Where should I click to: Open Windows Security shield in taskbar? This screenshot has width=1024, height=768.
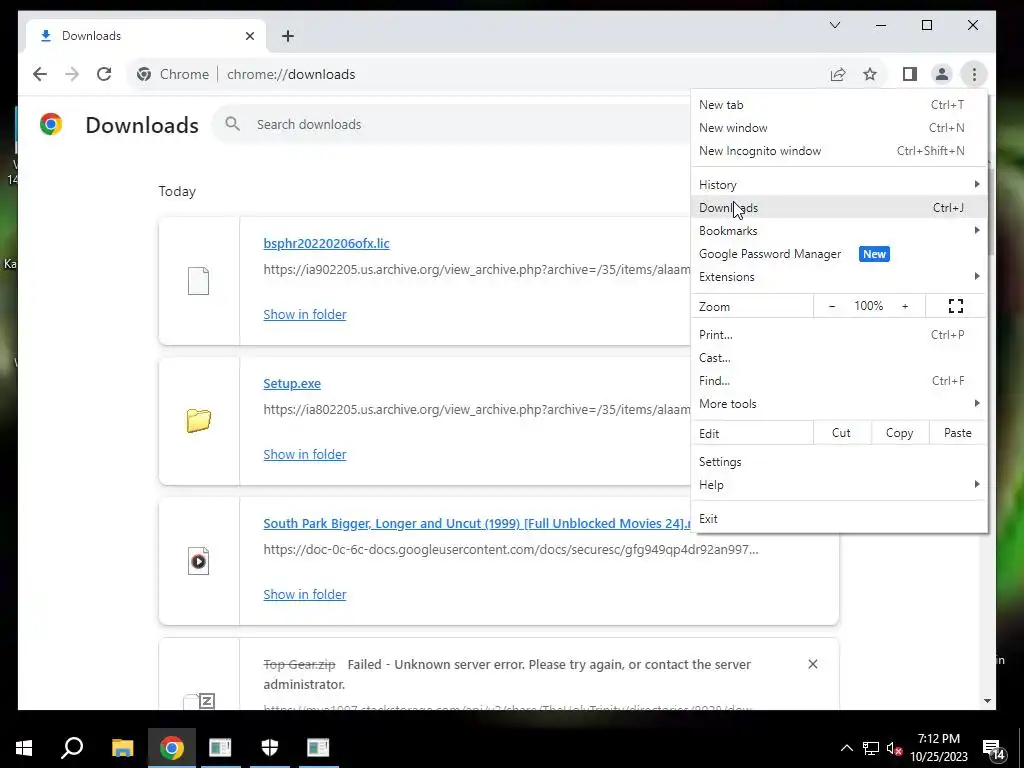pos(270,748)
